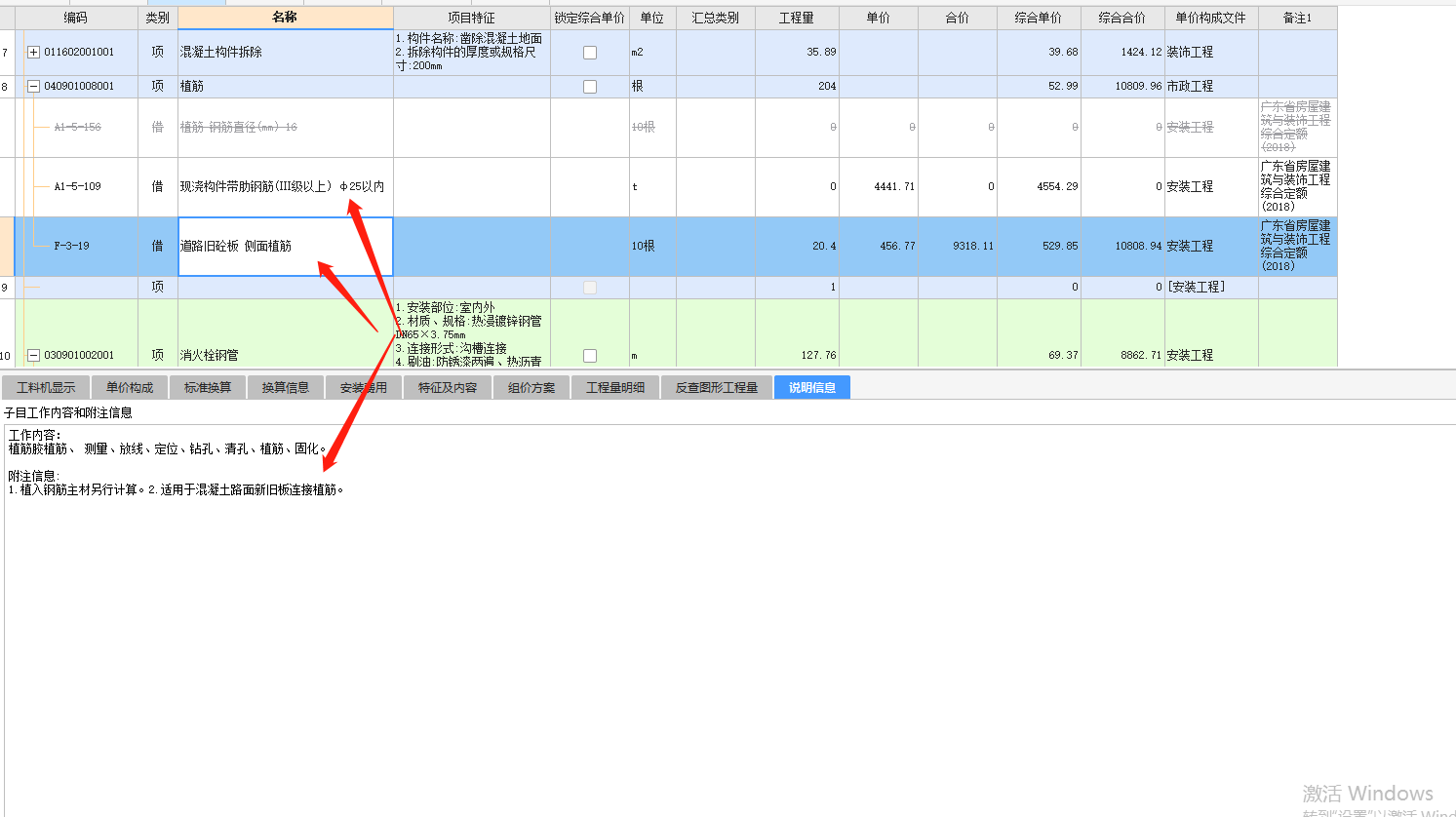Click the 综合单价 column header
The image size is (1456, 817).
[x=1039, y=18]
